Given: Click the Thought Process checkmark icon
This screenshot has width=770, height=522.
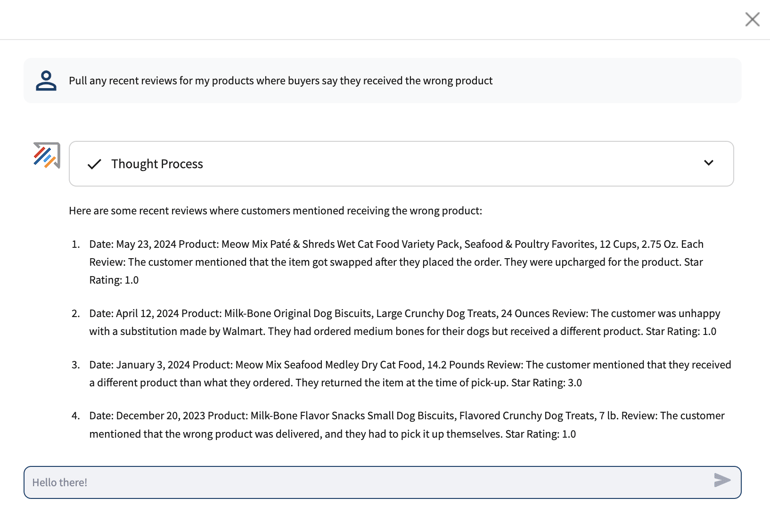Looking at the screenshot, I should (x=94, y=164).
